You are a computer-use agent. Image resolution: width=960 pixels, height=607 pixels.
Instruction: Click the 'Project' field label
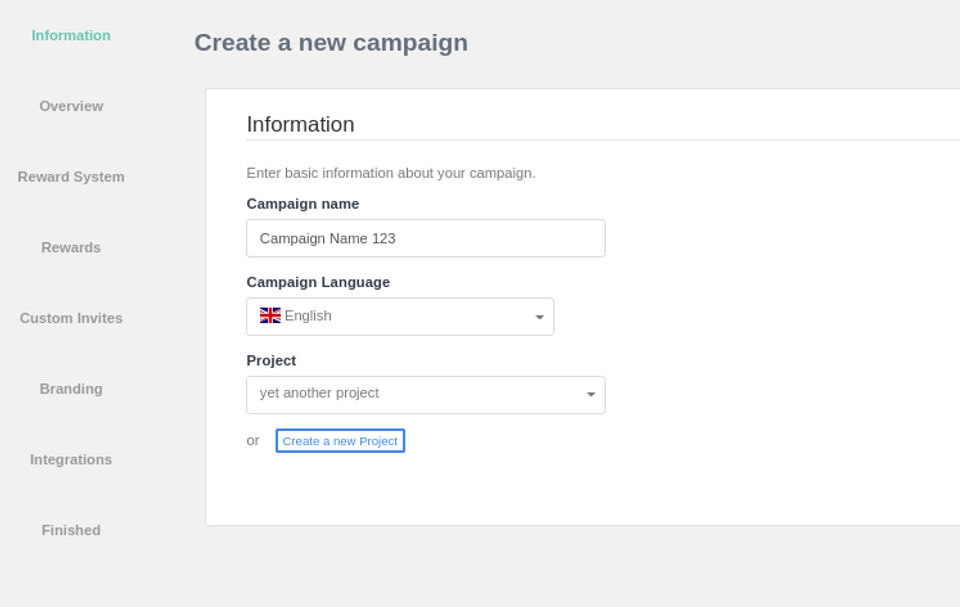coord(271,360)
